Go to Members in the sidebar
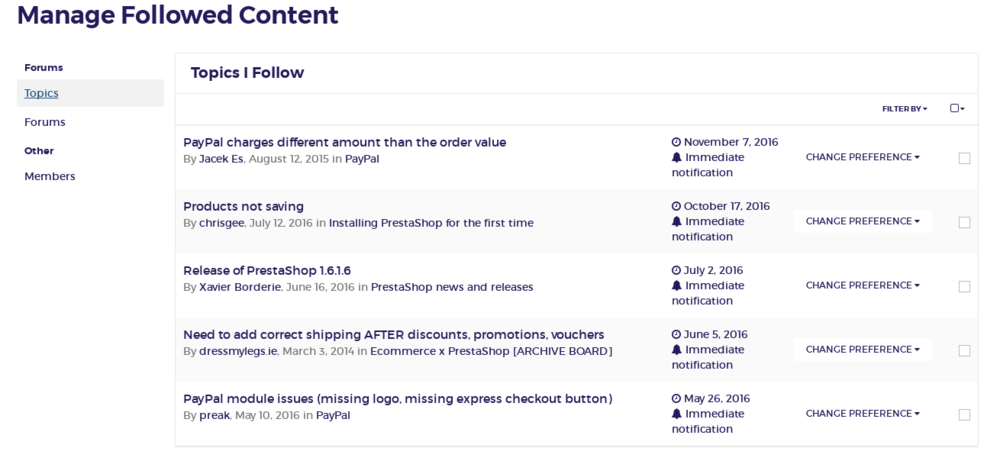The image size is (1000, 461). tap(50, 176)
